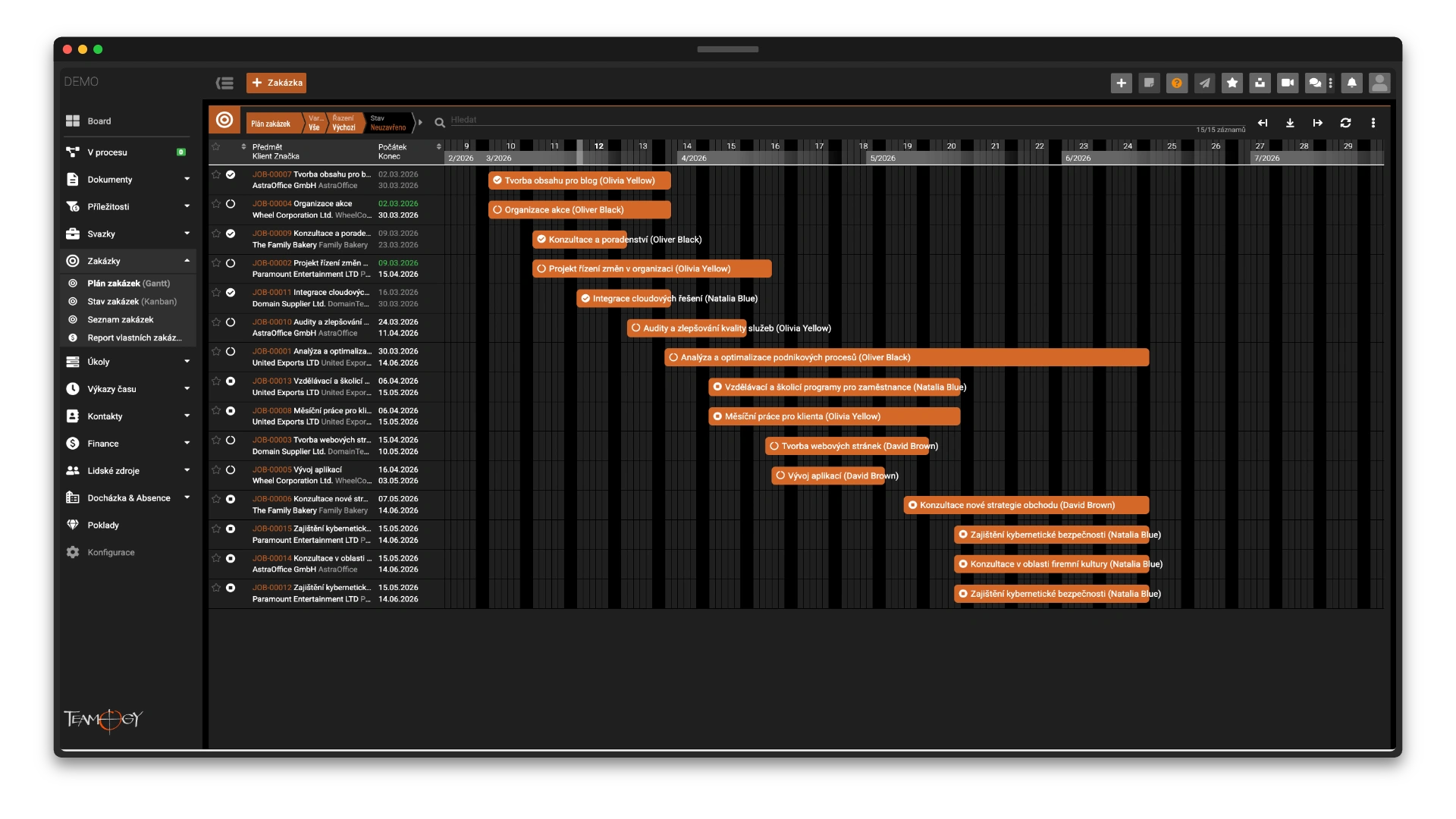Click the + Zakázka button

click(276, 83)
